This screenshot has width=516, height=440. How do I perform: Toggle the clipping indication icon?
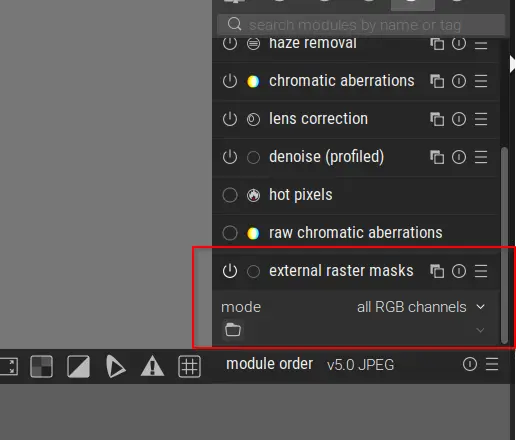tap(78, 366)
